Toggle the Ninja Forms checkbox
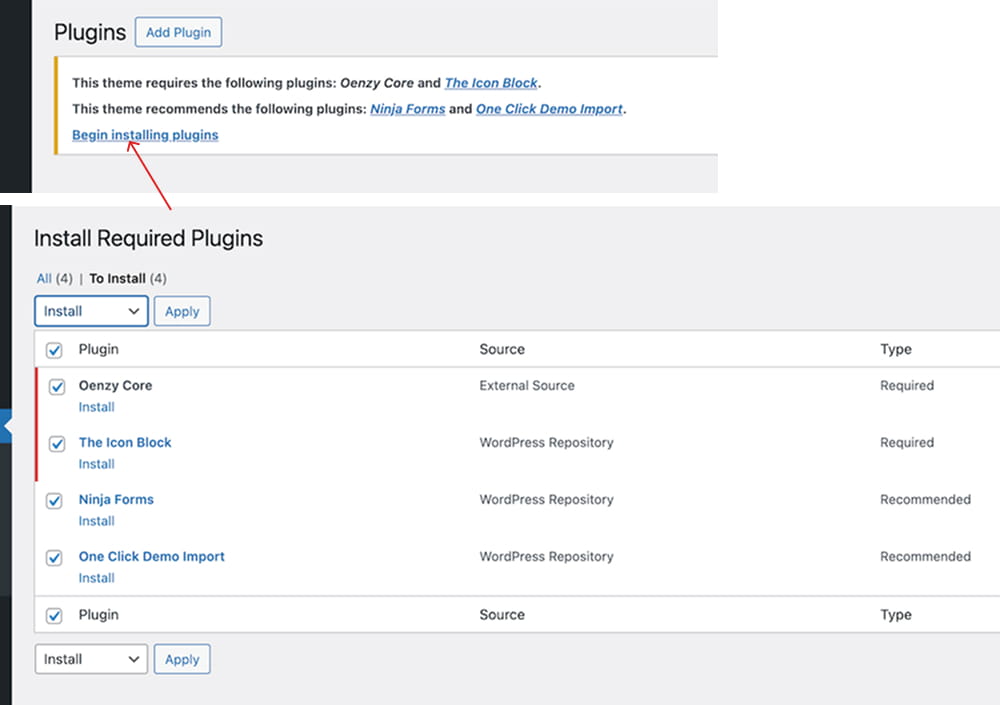The height and width of the screenshot is (705, 1000). 55,499
